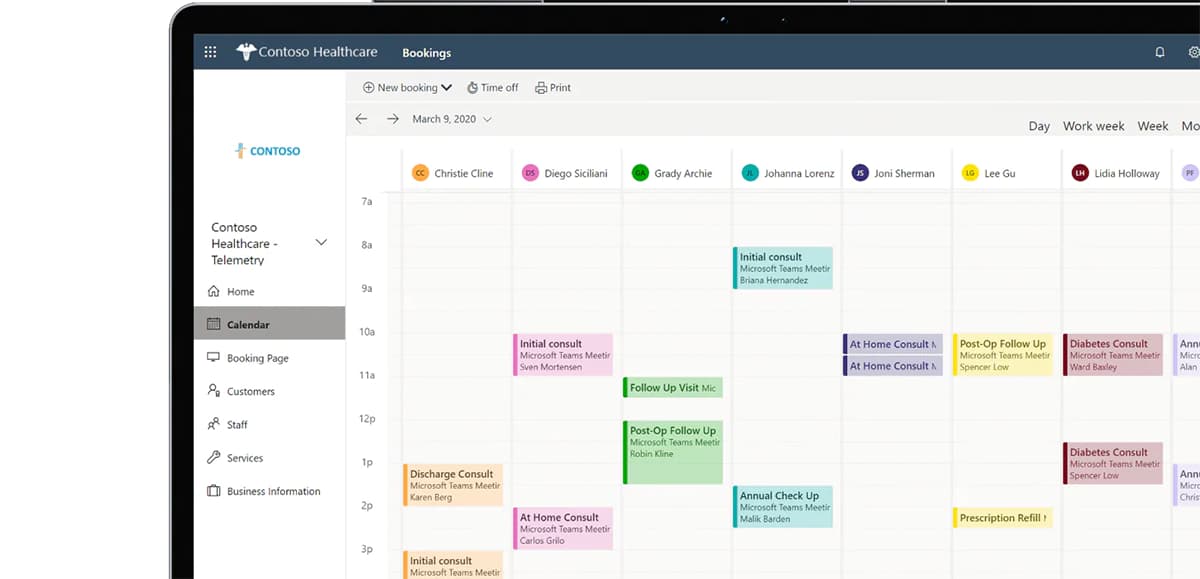Click Diego Siciliani's DS avatar
This screenshot has width=1200, height=579.
pyautogui.click(x=530, y=173)
